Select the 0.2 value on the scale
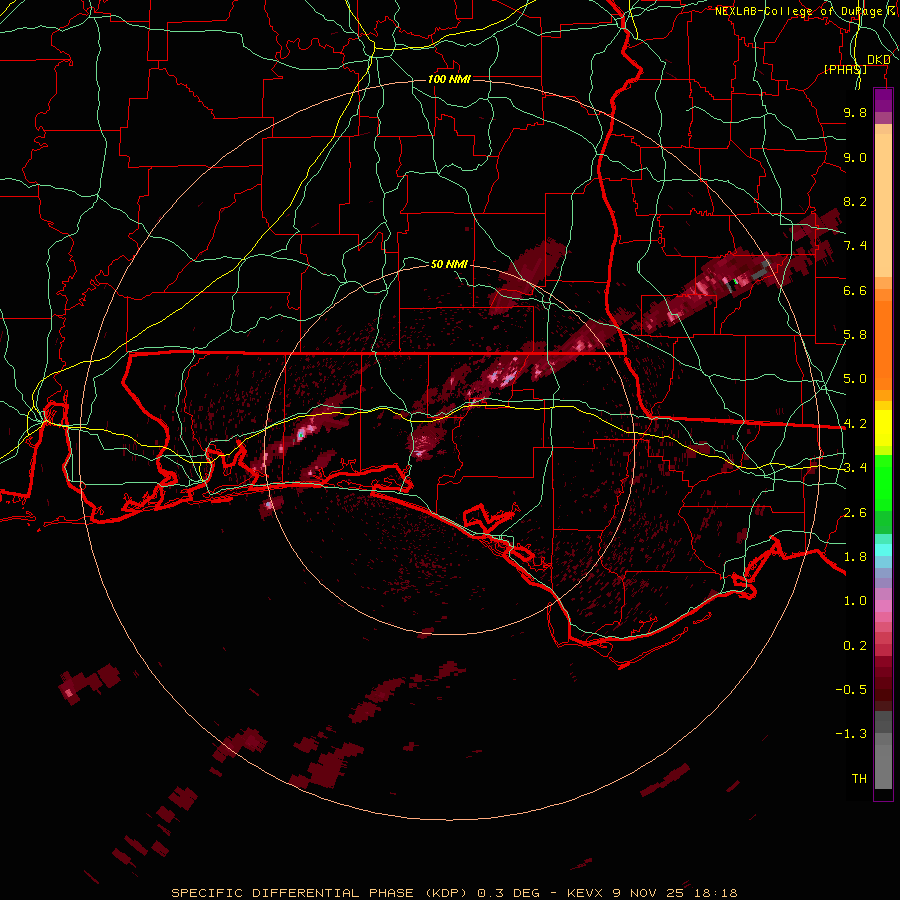Image resolution: width=900 pixels, height=900 pixels. pos(855,646)
